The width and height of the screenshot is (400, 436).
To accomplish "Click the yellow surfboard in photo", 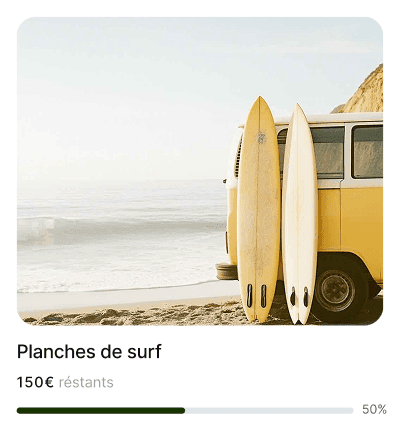I will [x=259, y=210].
